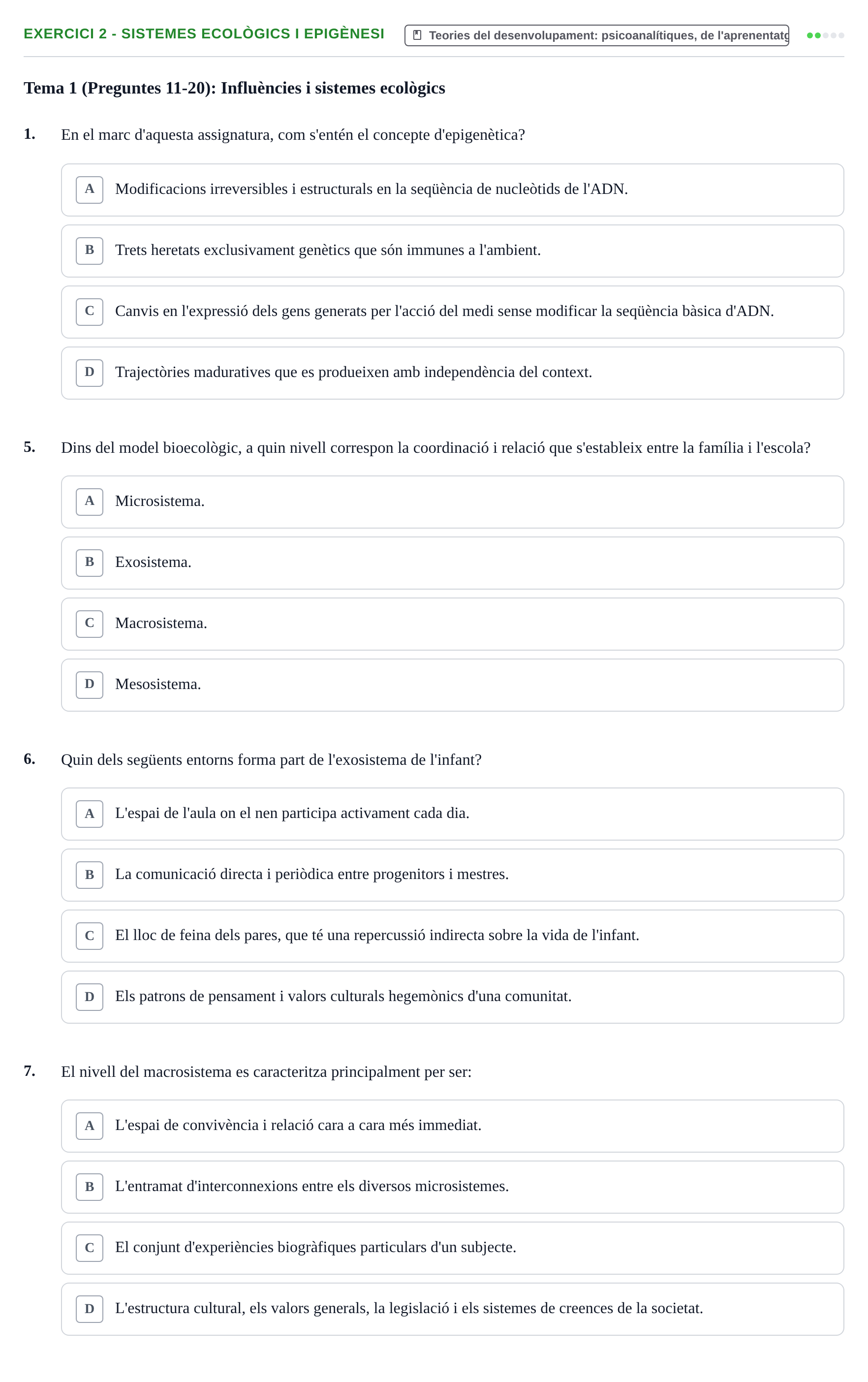Choose 'El conjunt d'experiències biogràfiques' option

click(452, 1248)
